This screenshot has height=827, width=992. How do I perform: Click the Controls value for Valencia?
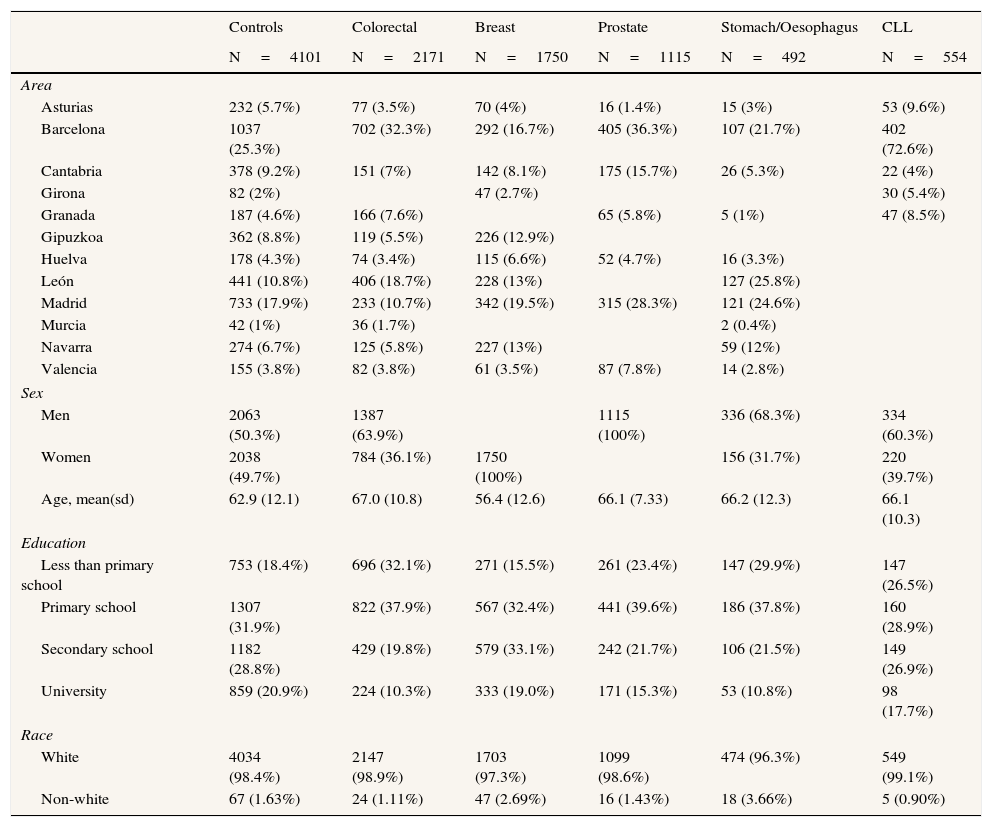click(x=264, y=369)
